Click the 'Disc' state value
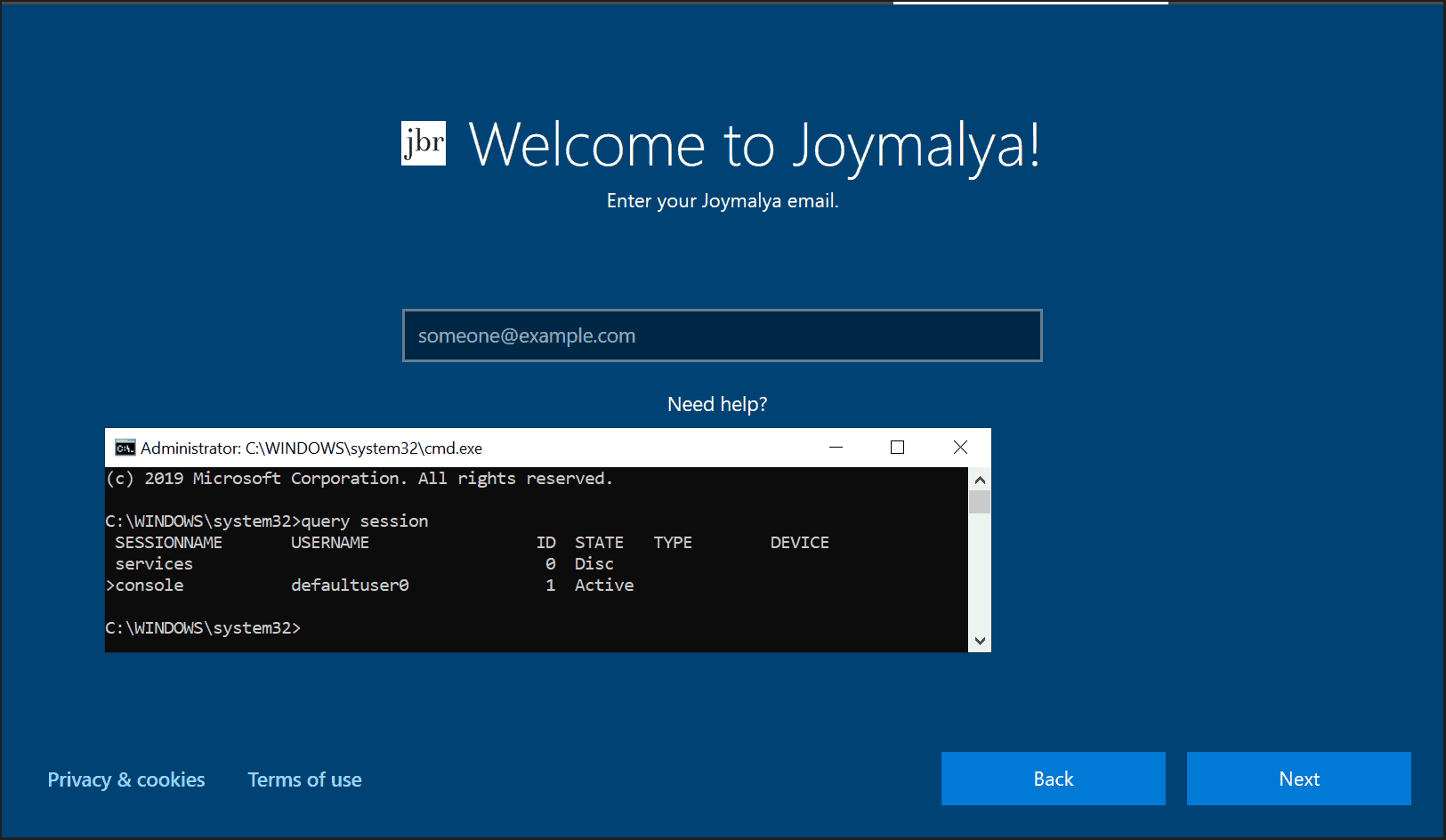The image size is (1446, 840). (594, 564)
